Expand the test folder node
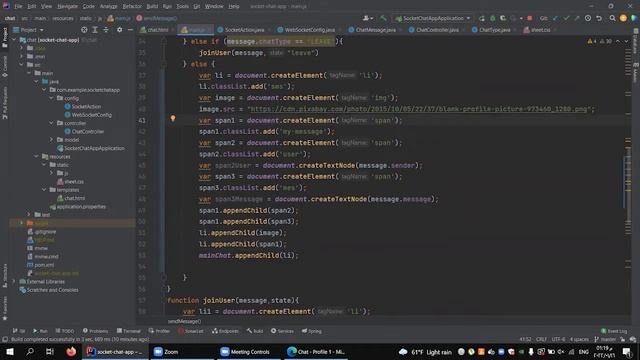 click(29, 214)
